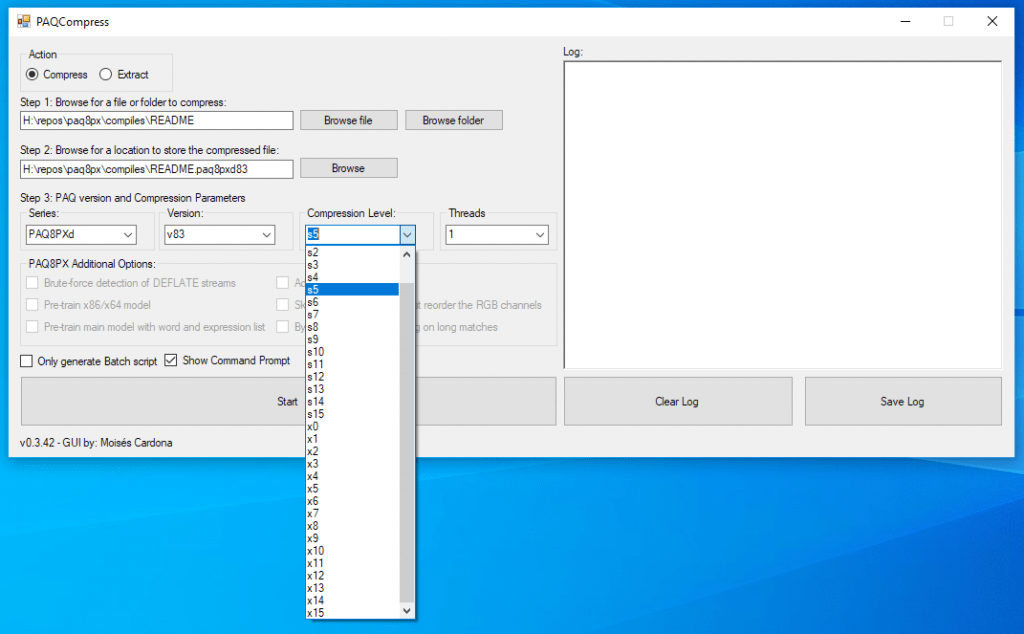Click the Browse folder button

click(x=454, y=120)
